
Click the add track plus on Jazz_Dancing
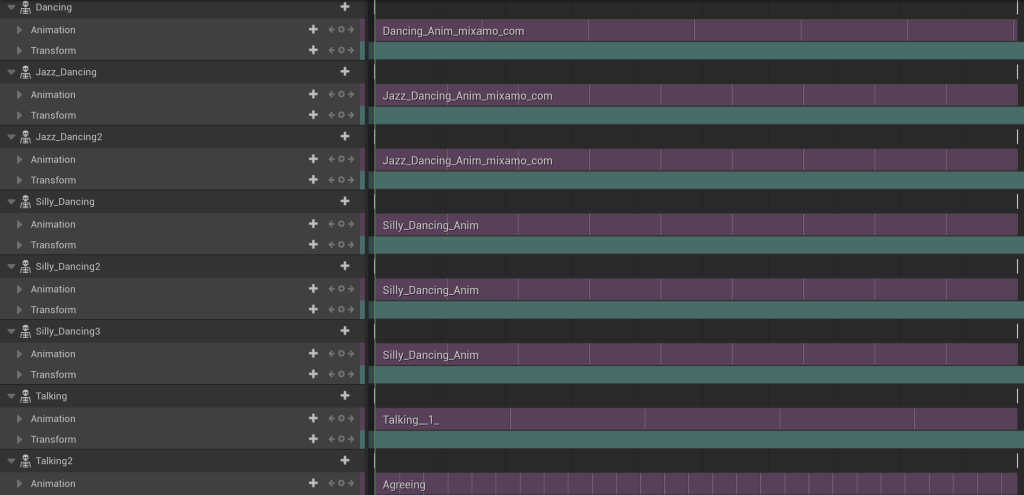[345, 72]
